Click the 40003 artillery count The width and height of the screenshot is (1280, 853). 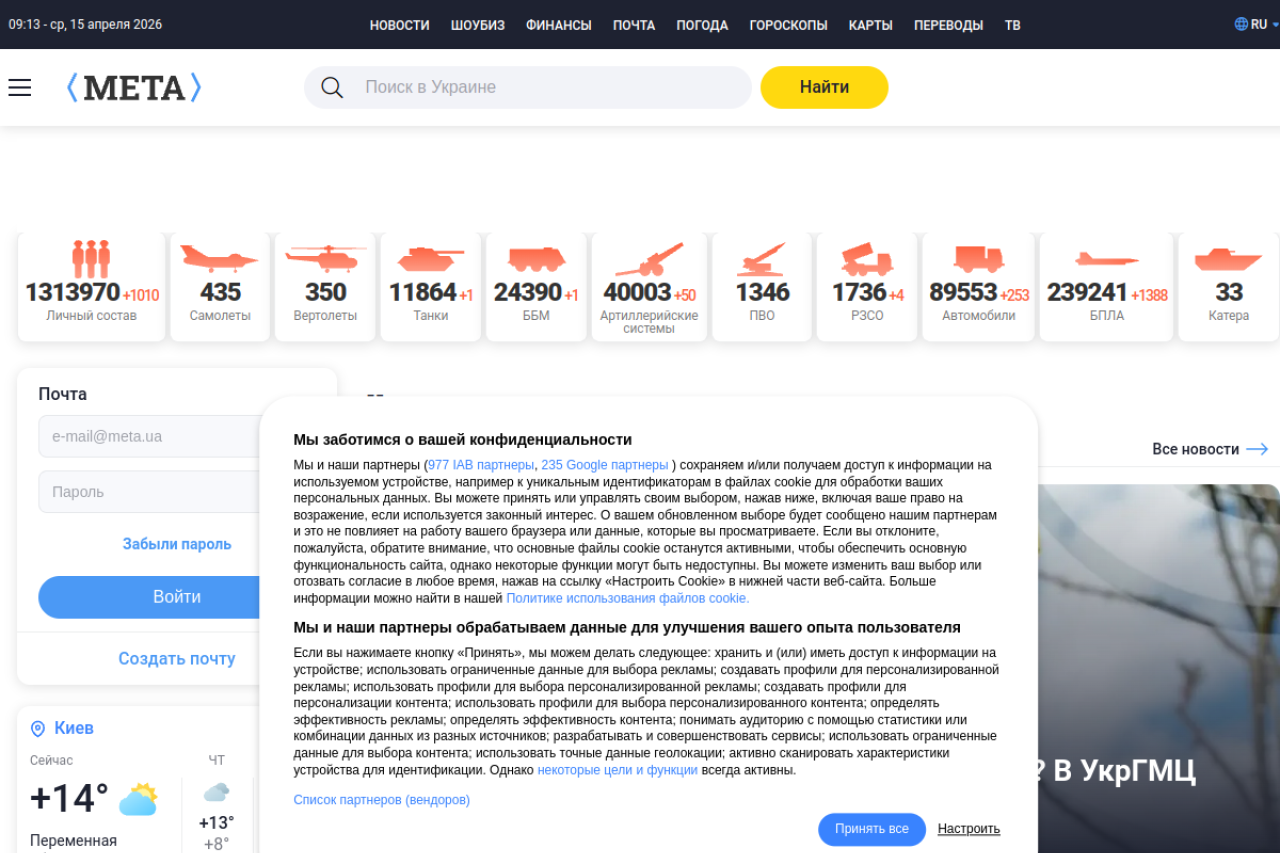pos(637,292)
